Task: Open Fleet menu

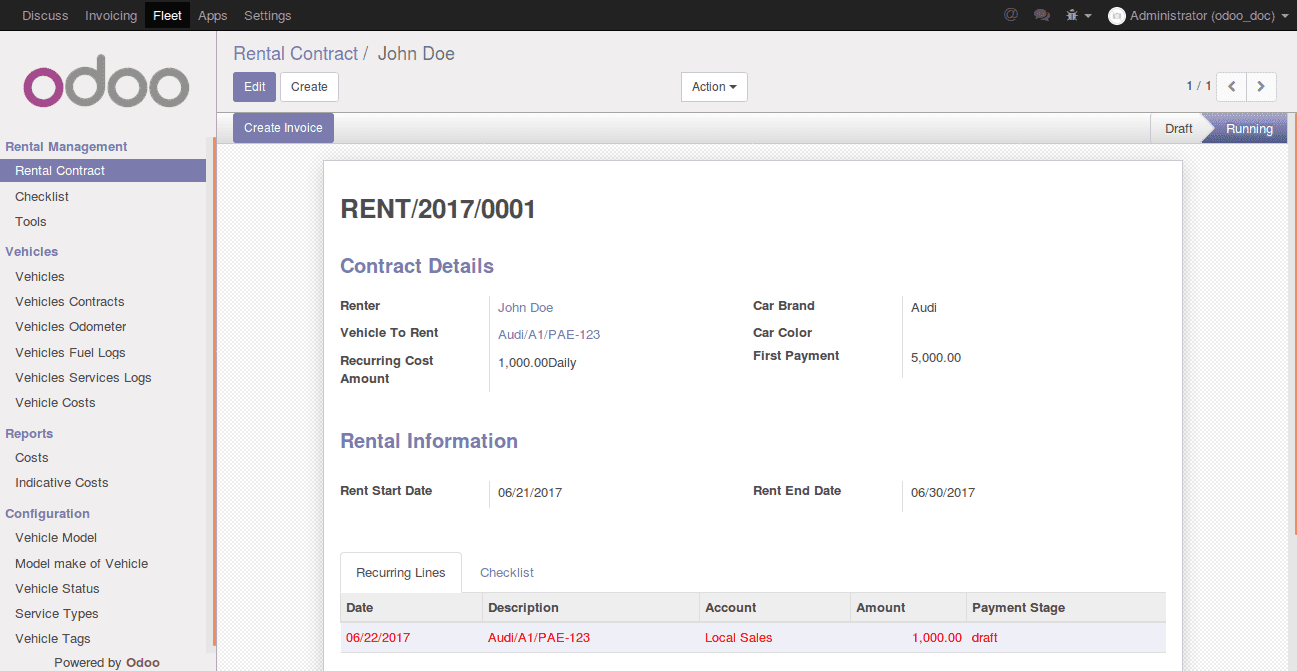Action: pos(167,15)
